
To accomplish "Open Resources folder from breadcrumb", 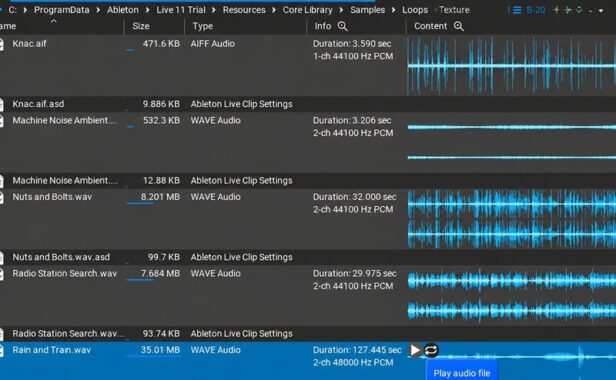I will pyautogui.click(x=244, y=10).
